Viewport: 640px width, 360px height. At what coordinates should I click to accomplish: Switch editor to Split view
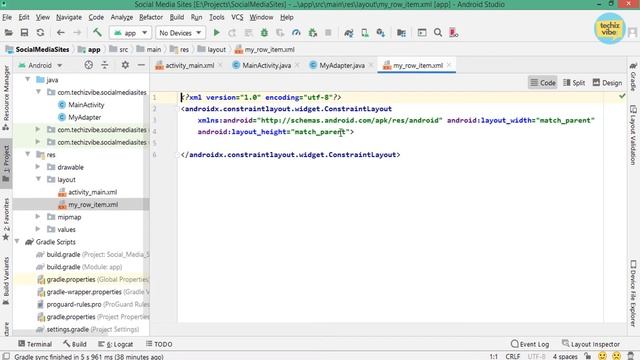(x=574, y=83)
